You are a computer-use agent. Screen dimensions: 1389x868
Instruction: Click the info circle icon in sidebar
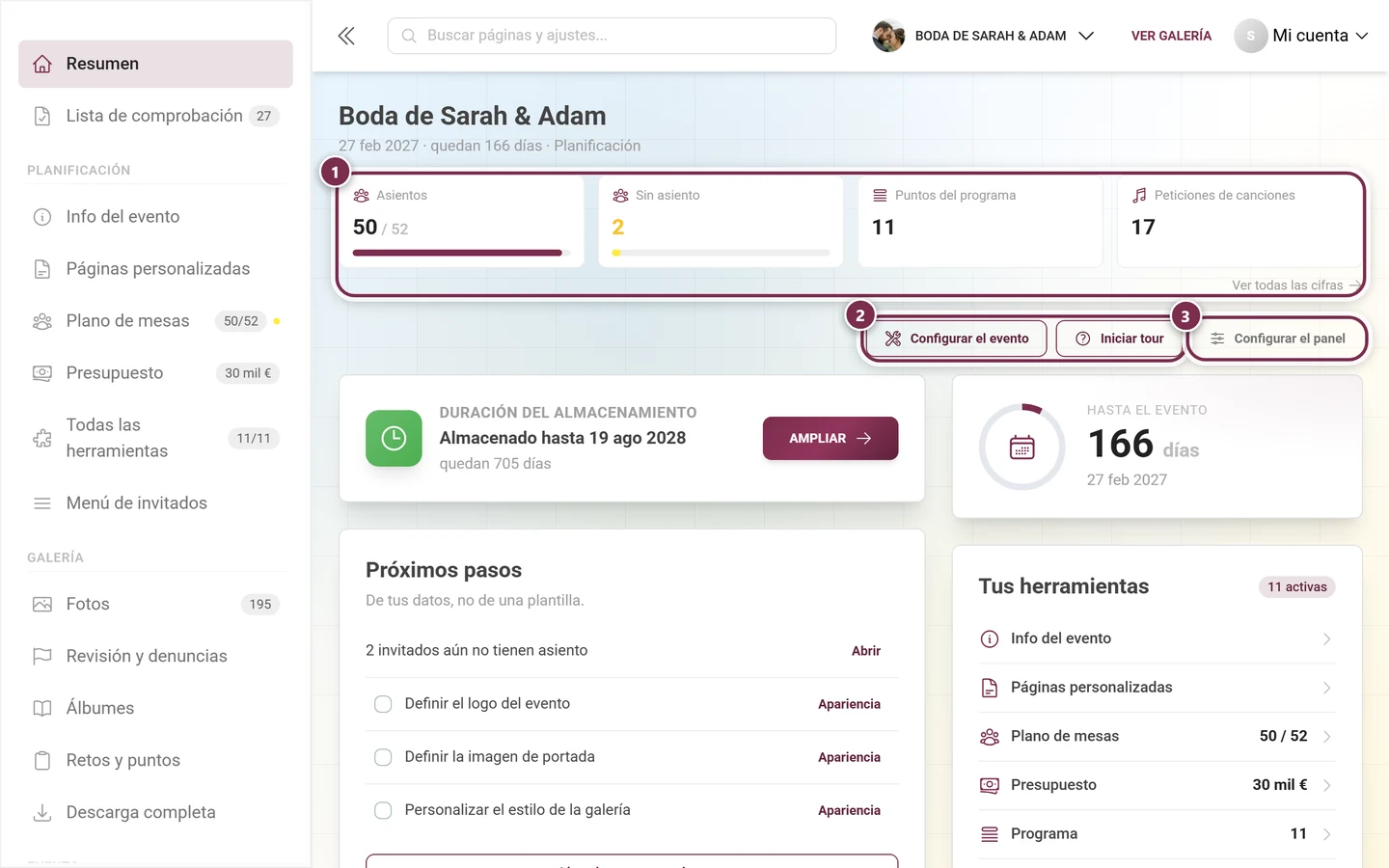pos(42,217)
